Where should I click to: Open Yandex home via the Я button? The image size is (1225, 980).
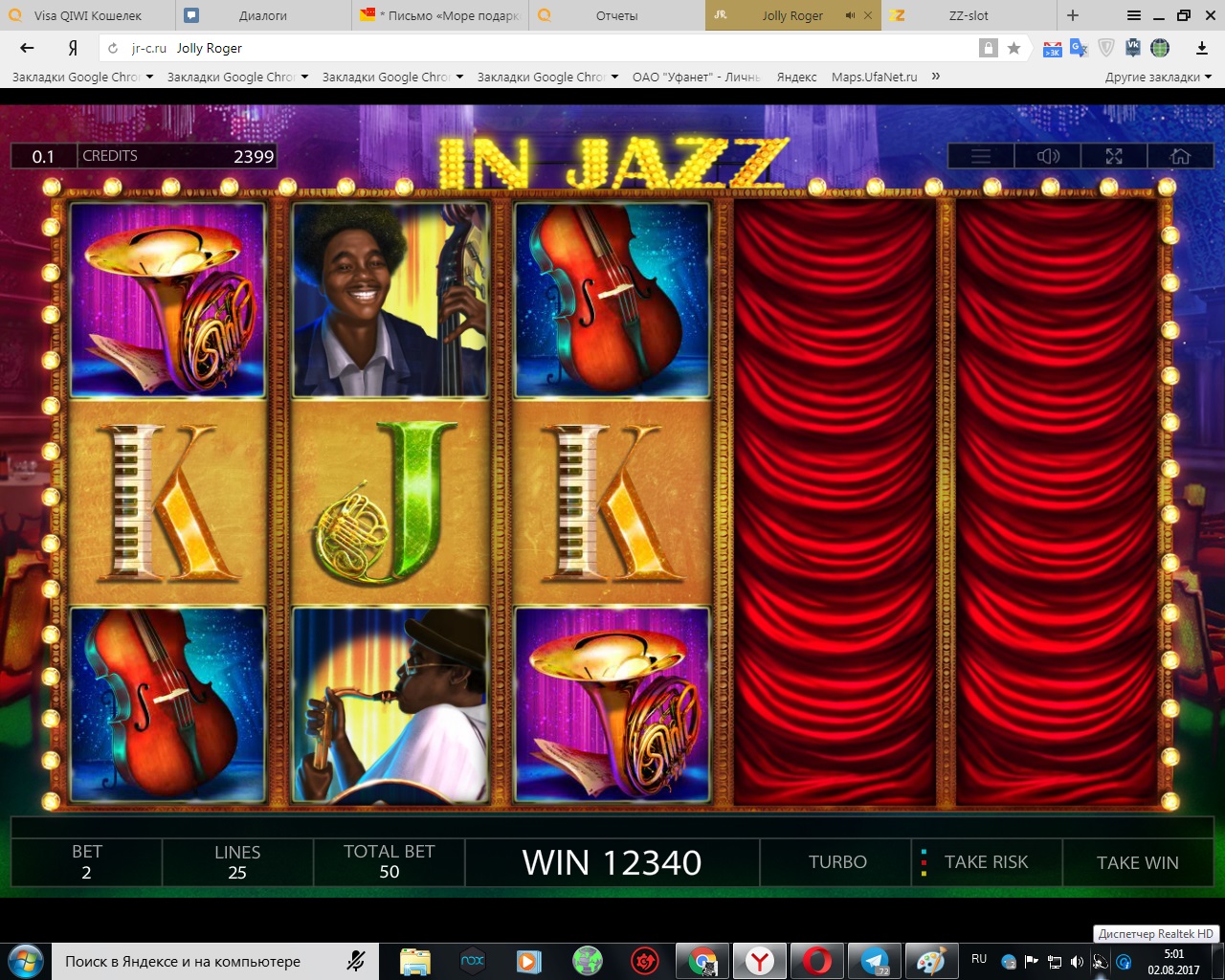tap(72, 48)
